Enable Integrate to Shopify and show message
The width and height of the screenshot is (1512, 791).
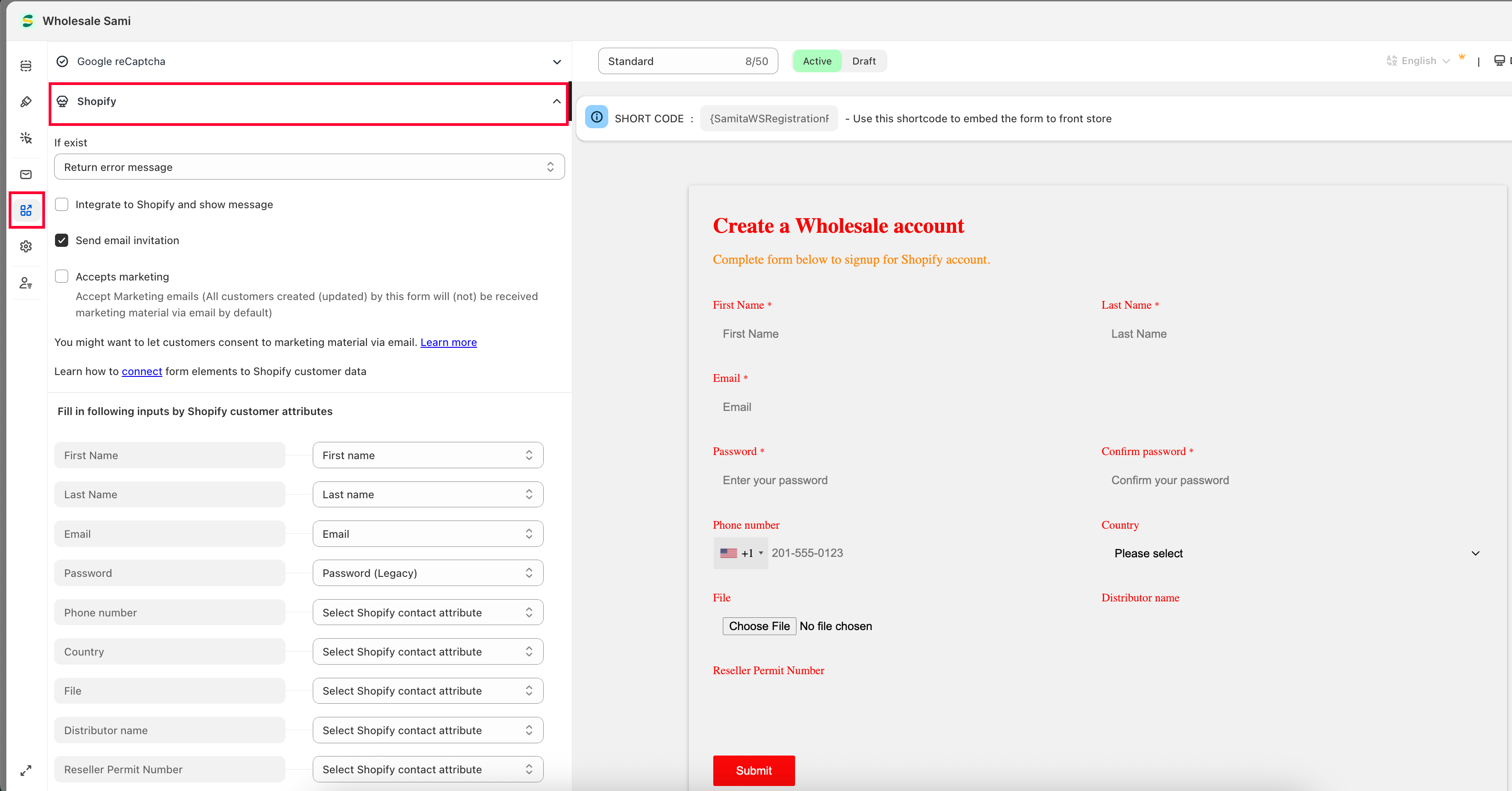click(x=62, y=204)
